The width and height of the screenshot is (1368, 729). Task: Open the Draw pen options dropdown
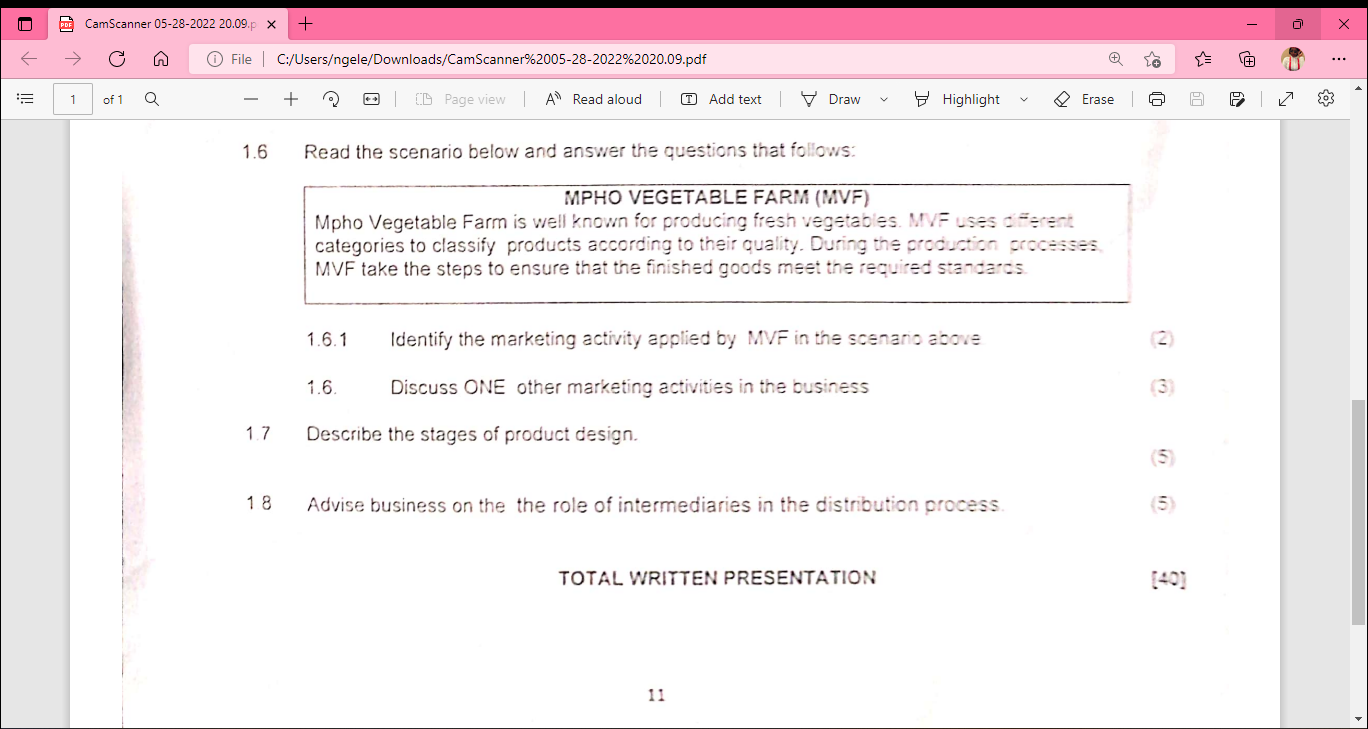pyautogui.click(x=884, y=99)
